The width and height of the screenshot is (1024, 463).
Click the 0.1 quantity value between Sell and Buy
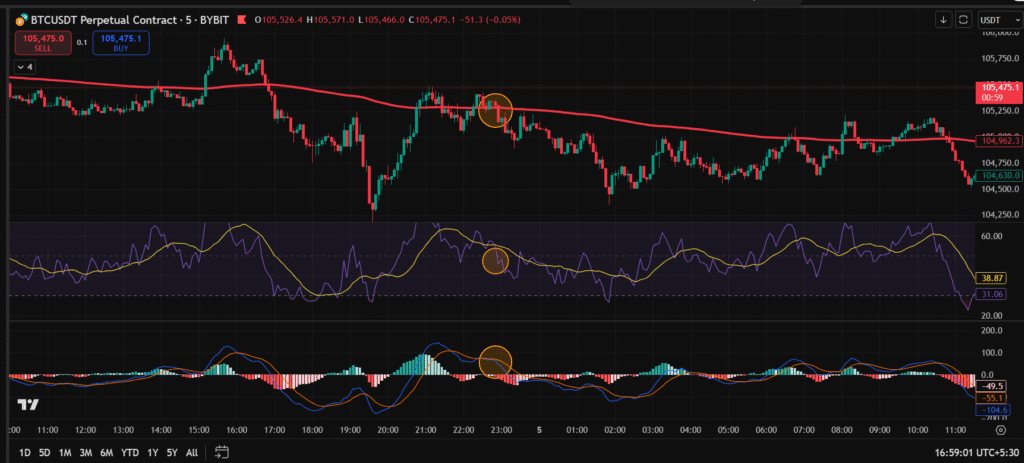coord(82,42)
